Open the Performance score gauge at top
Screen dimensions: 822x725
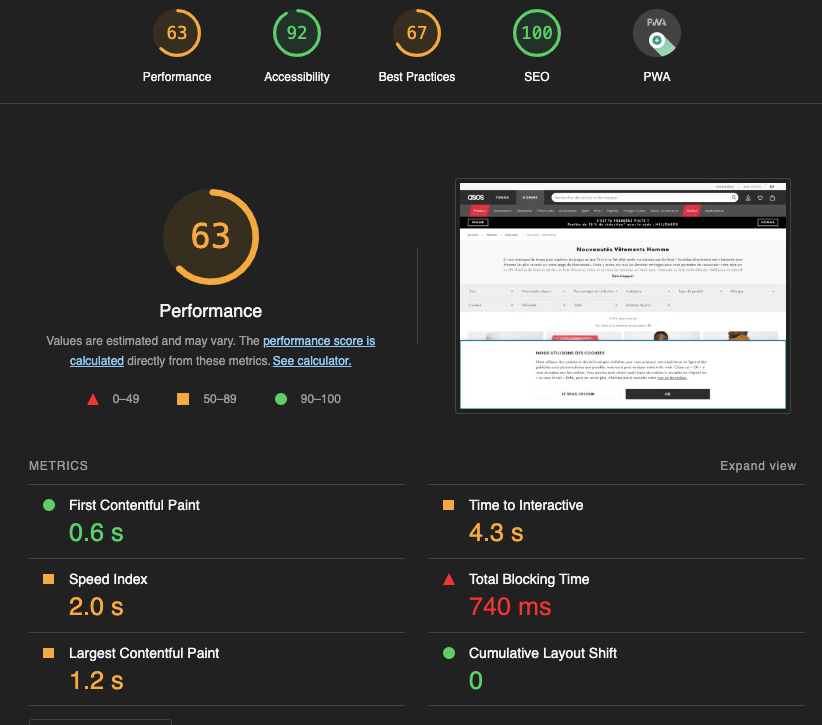pyautogui.click(x=177, y=33)
